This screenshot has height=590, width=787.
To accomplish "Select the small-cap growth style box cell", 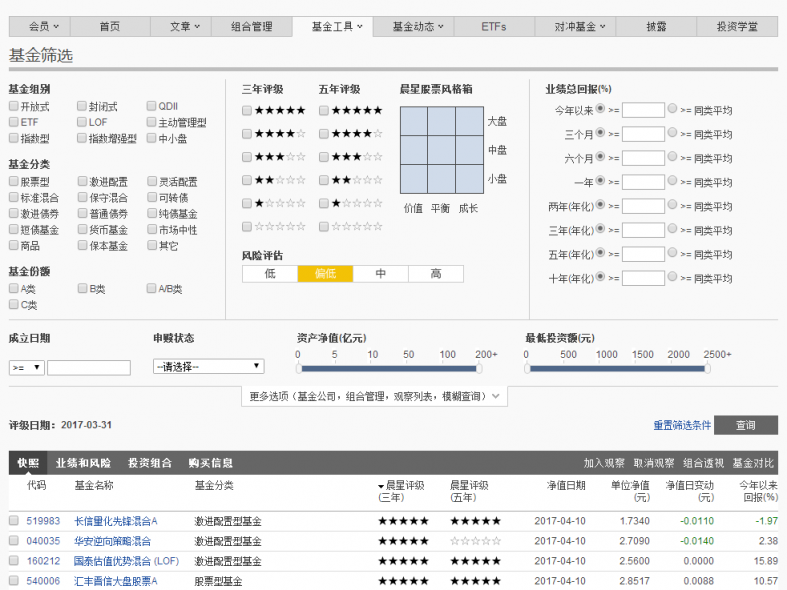I will pos(470,179).
